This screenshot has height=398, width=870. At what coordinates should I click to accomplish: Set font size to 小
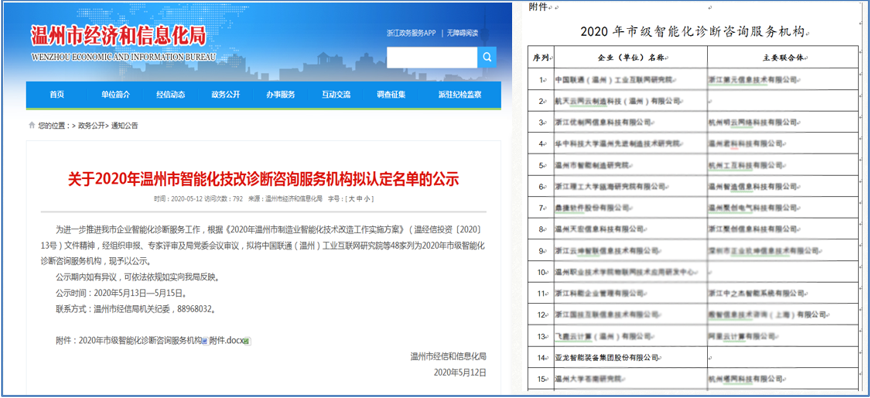pyautogui.click(x=368, y=198)
